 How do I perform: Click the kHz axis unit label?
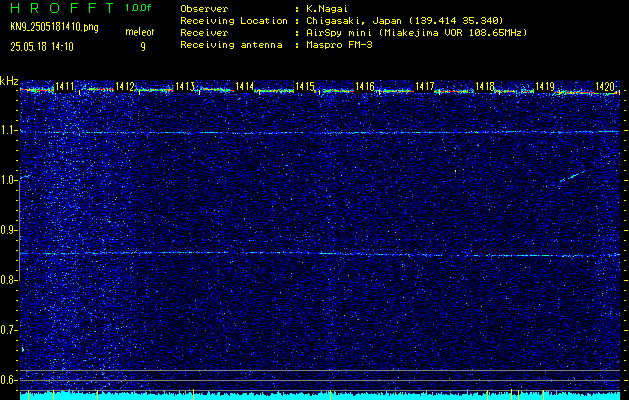[x=9, y=81]
